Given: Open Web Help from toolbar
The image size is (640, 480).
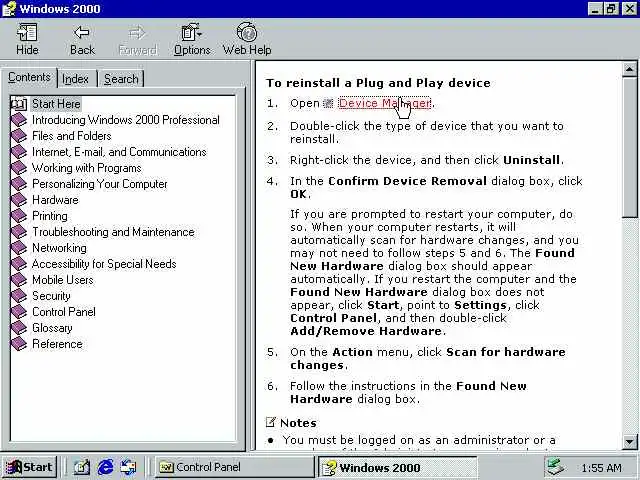Looking at the screenshot, I should pyautogui.click(x=247, y=39).
